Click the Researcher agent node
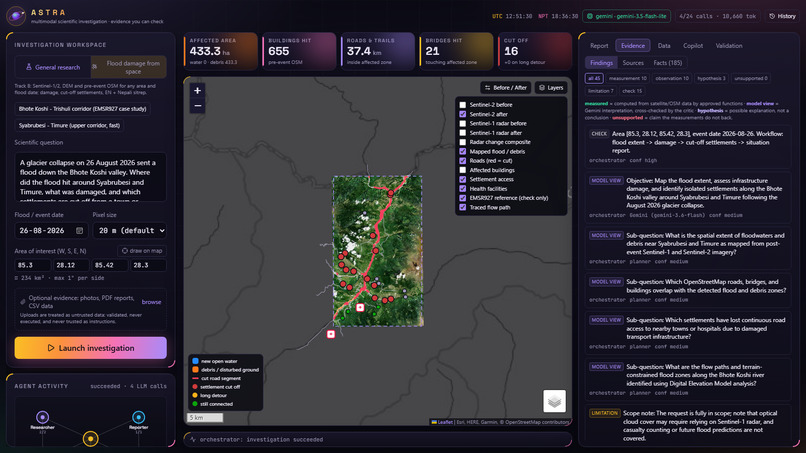806x453 pixels. click(x=43, y=417)
